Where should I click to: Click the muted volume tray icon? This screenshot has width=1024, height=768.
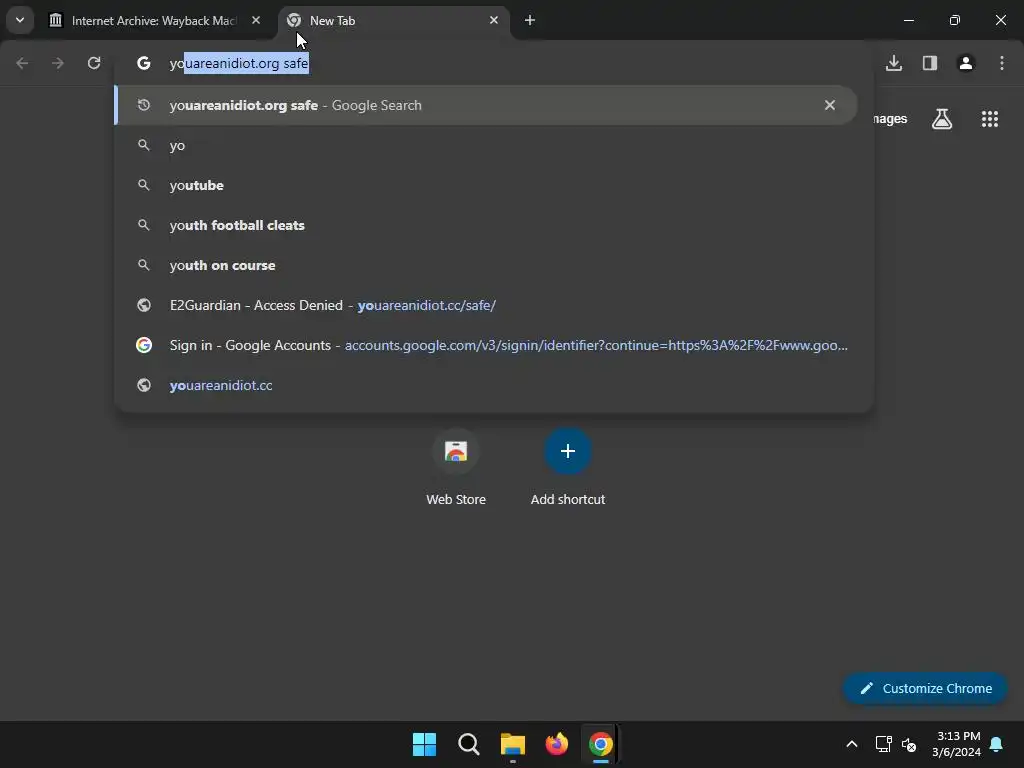coord(908,744)
